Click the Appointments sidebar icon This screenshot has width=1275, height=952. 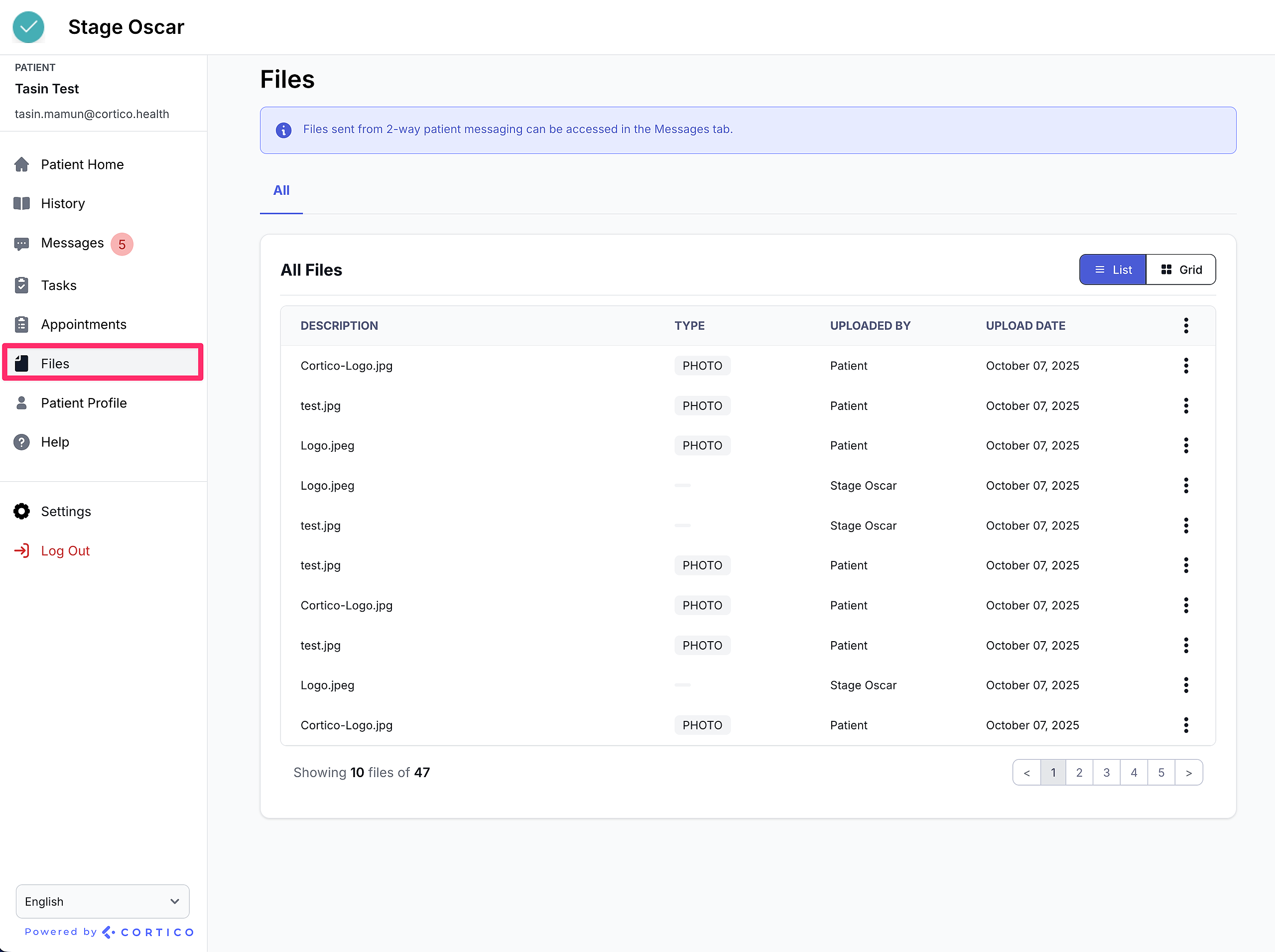(22, 324)
